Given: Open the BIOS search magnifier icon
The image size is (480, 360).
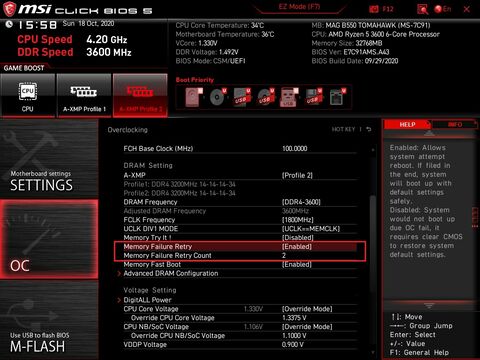Looking at the screenshot, I should (423, 9).
